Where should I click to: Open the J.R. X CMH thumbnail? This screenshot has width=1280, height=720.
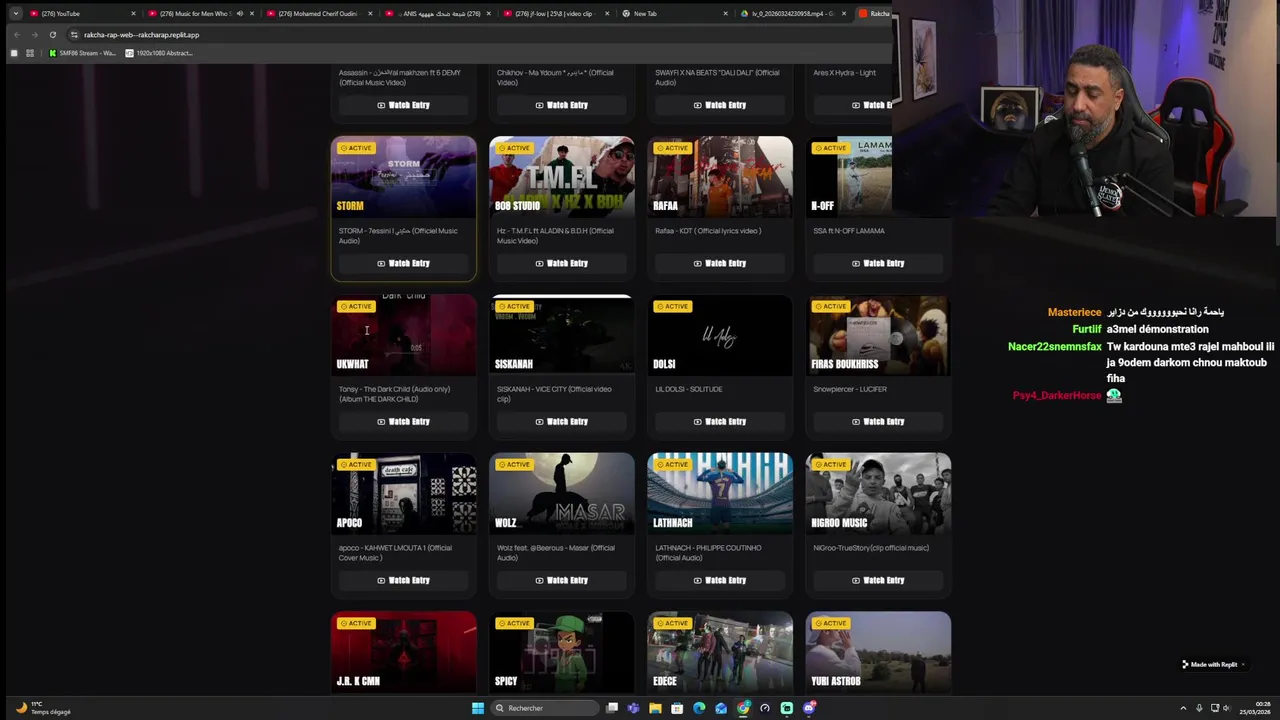point(404,652)
